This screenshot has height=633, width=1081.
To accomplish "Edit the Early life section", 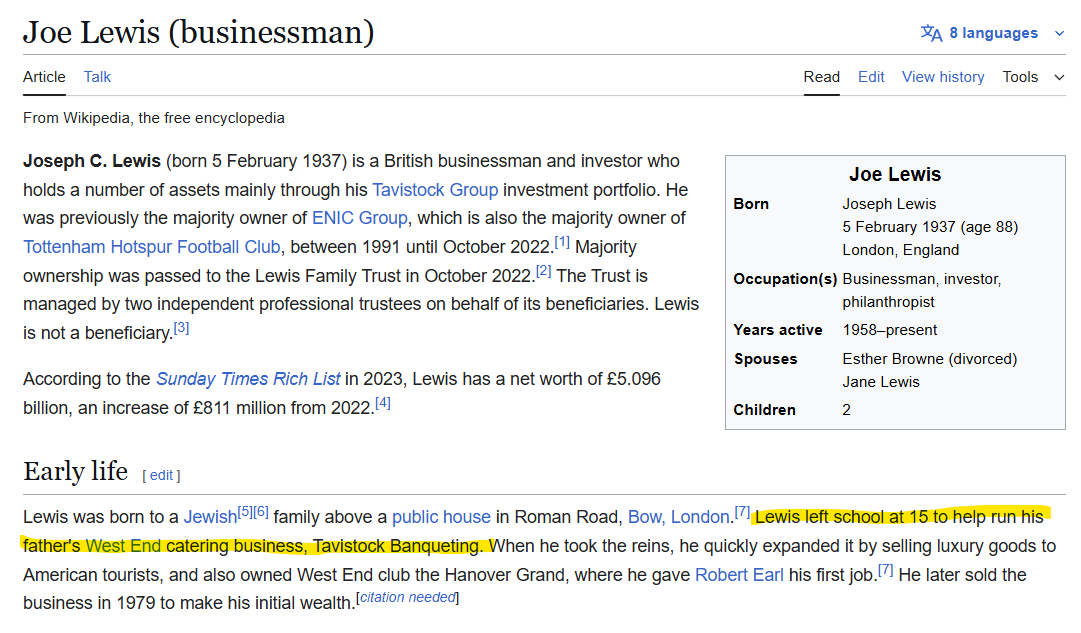I will point(161,476).
